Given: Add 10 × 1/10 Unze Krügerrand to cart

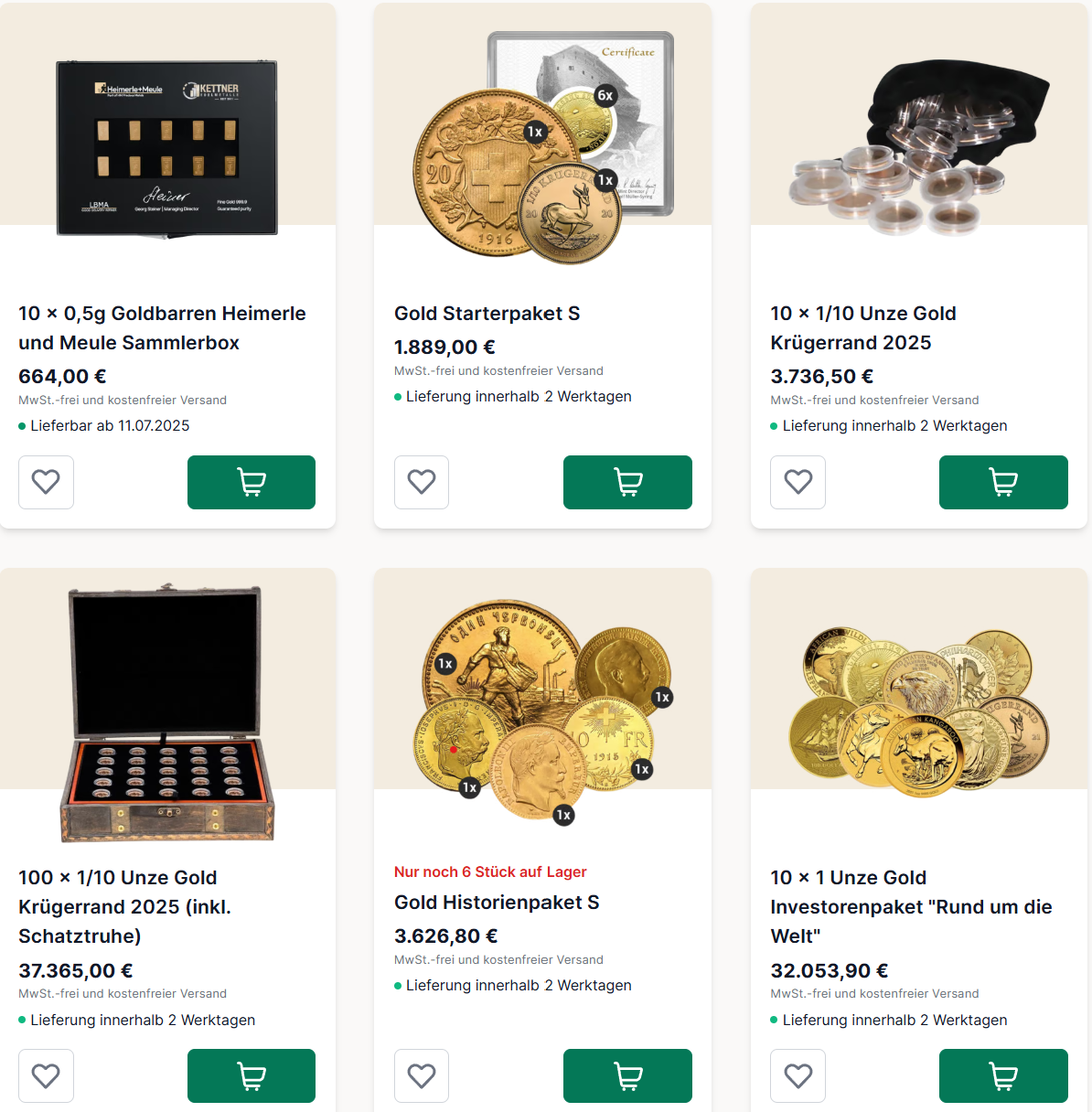Looking at the screenshot, I should coord(1003,482).
